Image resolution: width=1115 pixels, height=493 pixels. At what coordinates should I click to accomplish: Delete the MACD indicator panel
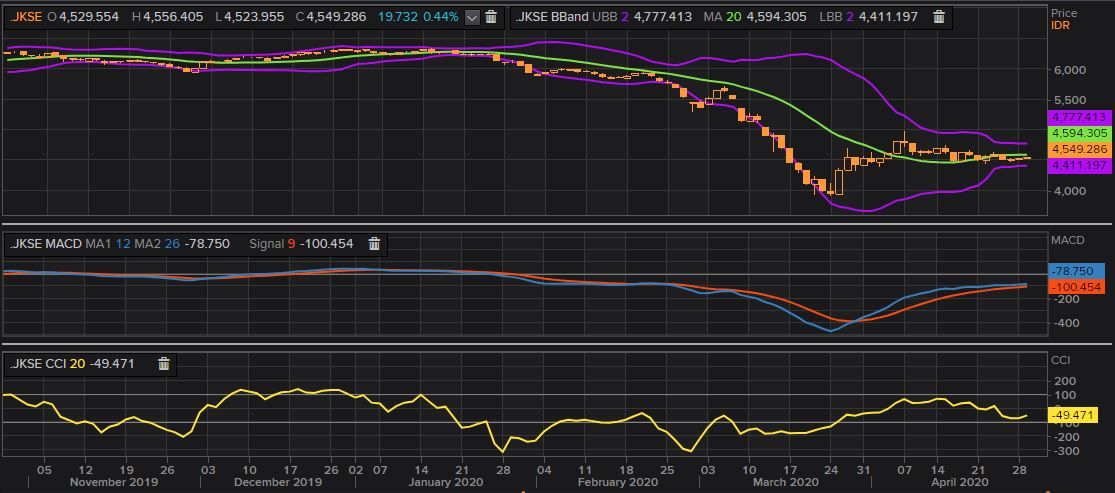tap(374, 243)
